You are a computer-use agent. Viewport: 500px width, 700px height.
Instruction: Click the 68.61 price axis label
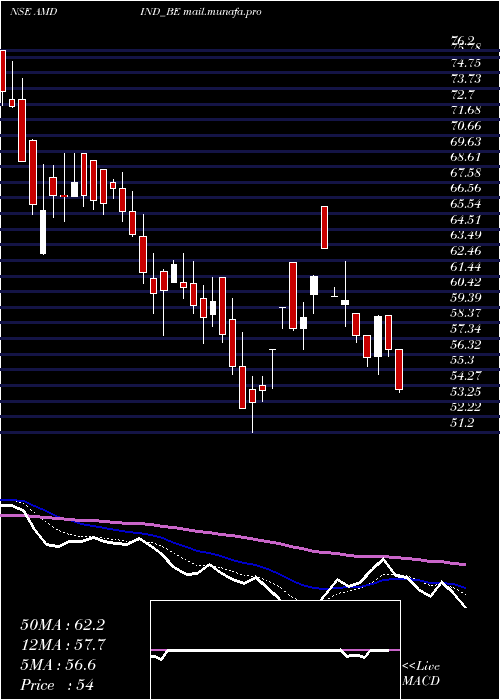pyautogui.click(x=466, y=157)
